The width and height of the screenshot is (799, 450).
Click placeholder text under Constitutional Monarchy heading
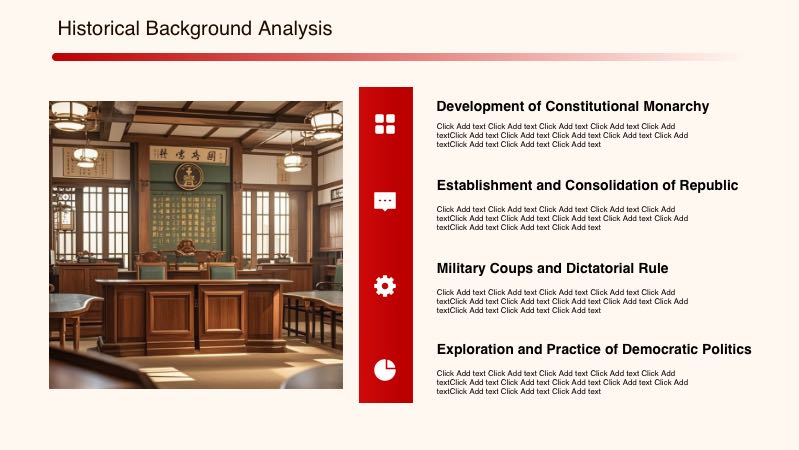tap(562, 135)
